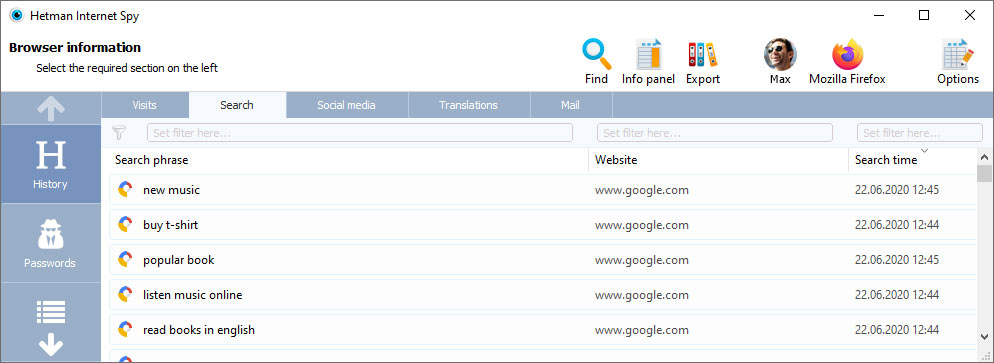This screenshot has height=363, width=994.
Task: Click the sidebar up arrow
Action: coord(51,108)
